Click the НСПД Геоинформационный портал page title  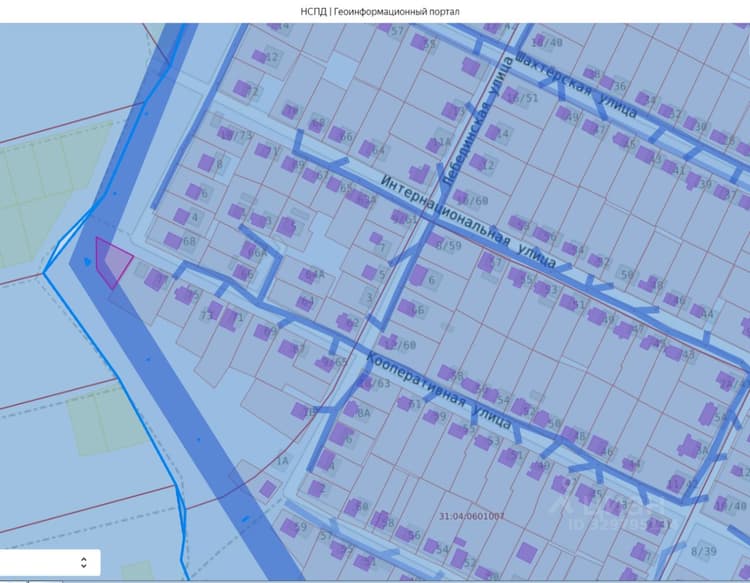point(380,11)
